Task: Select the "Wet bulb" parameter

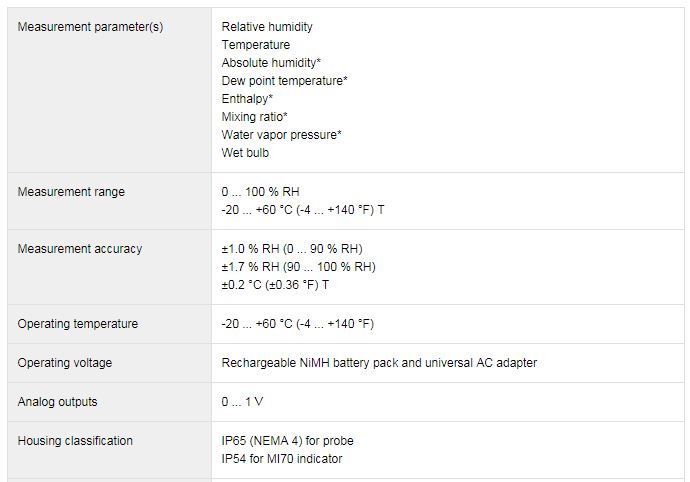Action: [x=245, y=153]
